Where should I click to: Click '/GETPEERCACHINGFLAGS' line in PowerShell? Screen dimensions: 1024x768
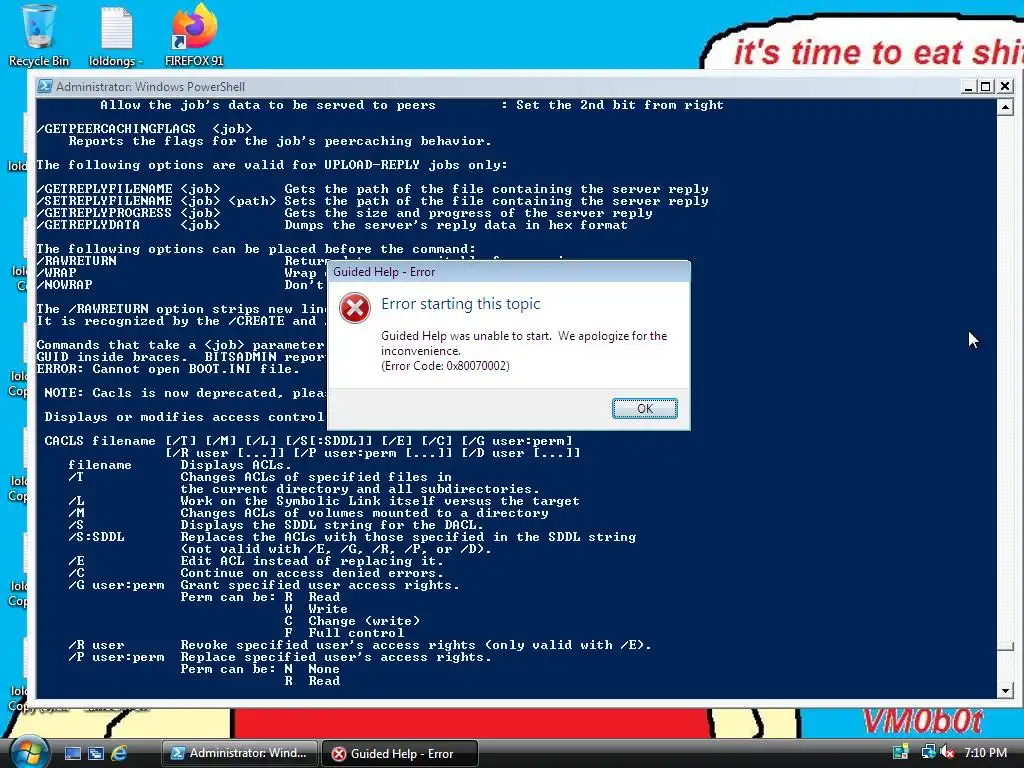click(144, 129)
